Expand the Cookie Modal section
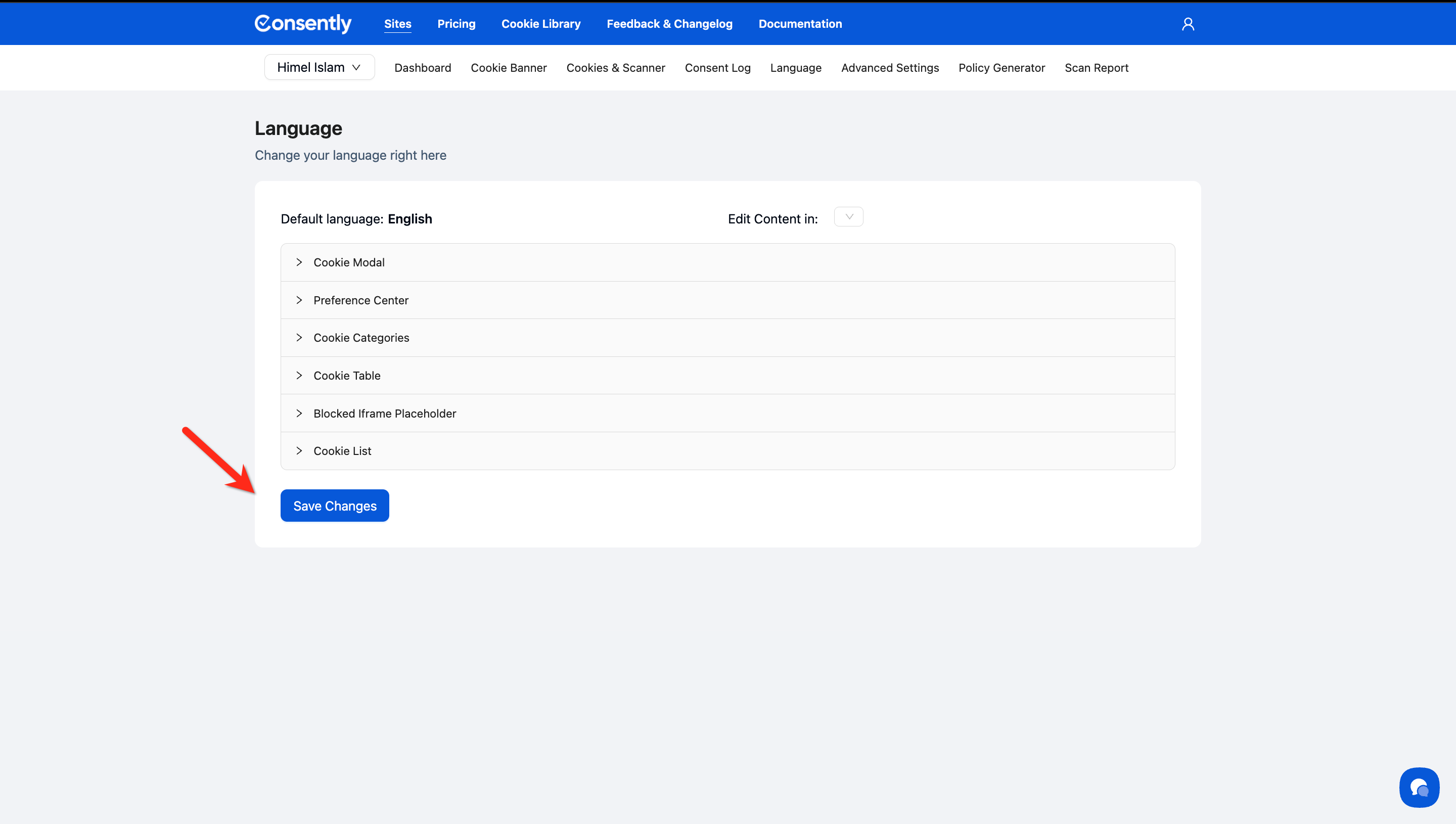The image size is (1456, 824). [x=348, y=262]
